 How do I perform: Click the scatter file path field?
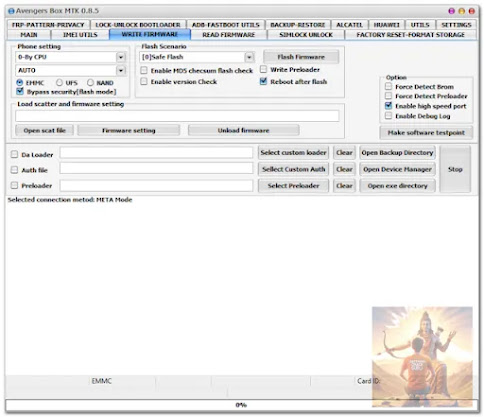coord(177,116)
